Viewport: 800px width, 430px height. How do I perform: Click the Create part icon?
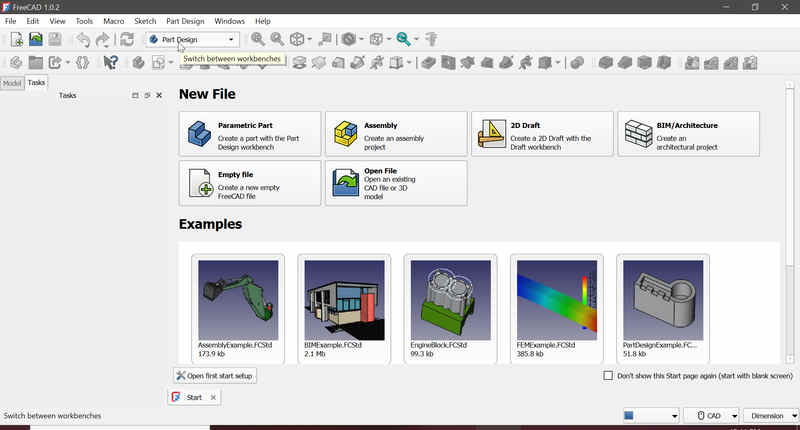point(16,63)
